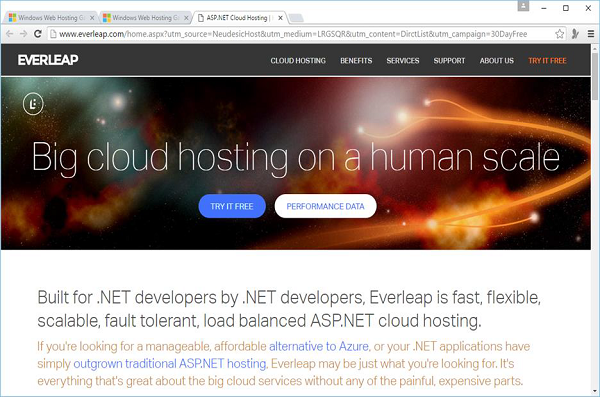Click the circular Everleap emblem on banner
The width and height of the screenshot is (600, 397).
pyautogui.click(x=33, y=104)
